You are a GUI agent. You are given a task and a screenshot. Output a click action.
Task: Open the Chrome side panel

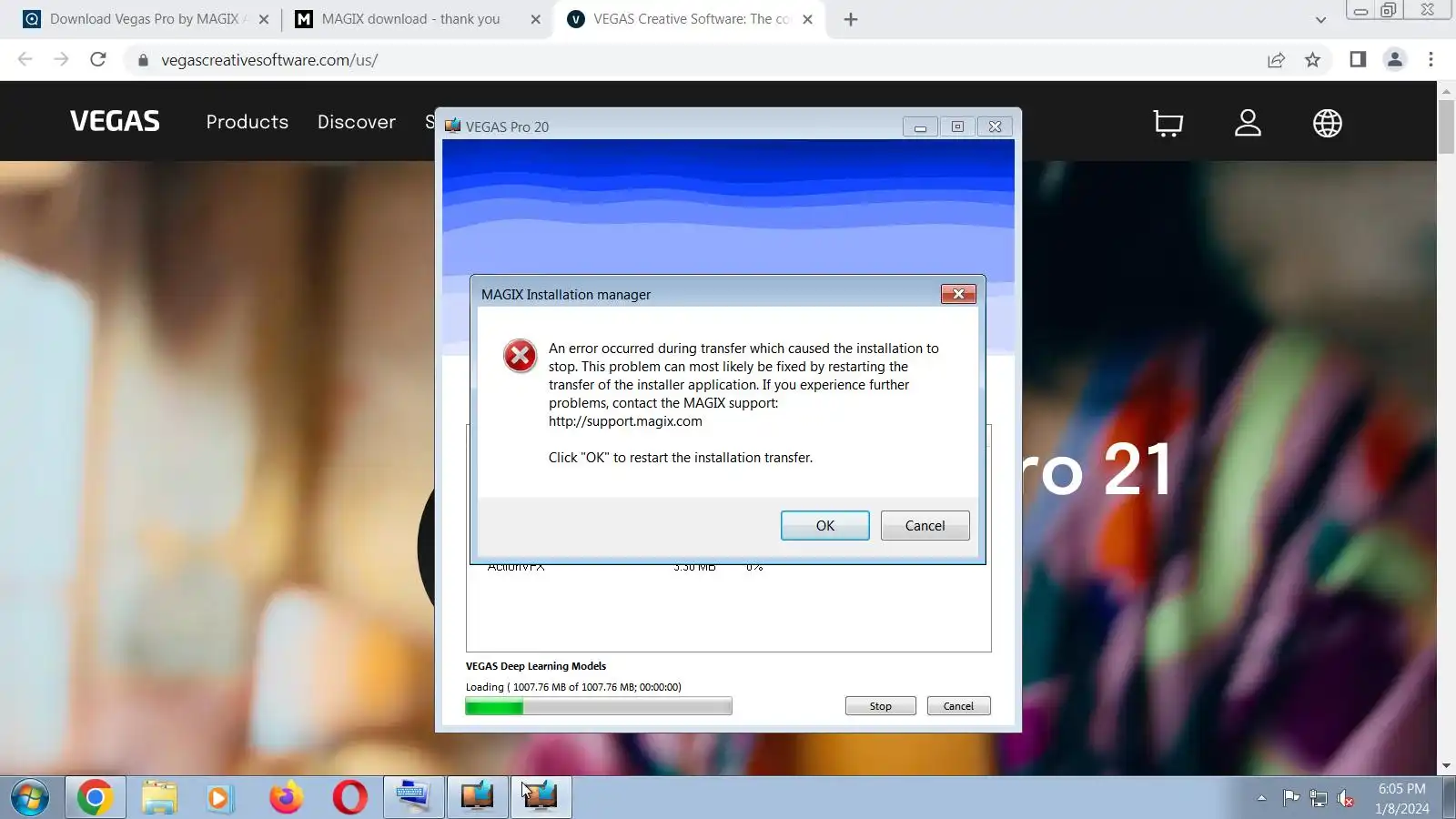pos(1358,60)
